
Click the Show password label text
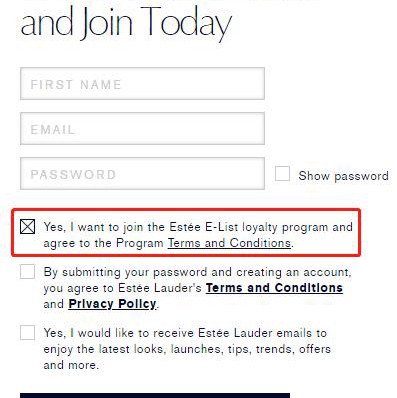tap(343, 176)
